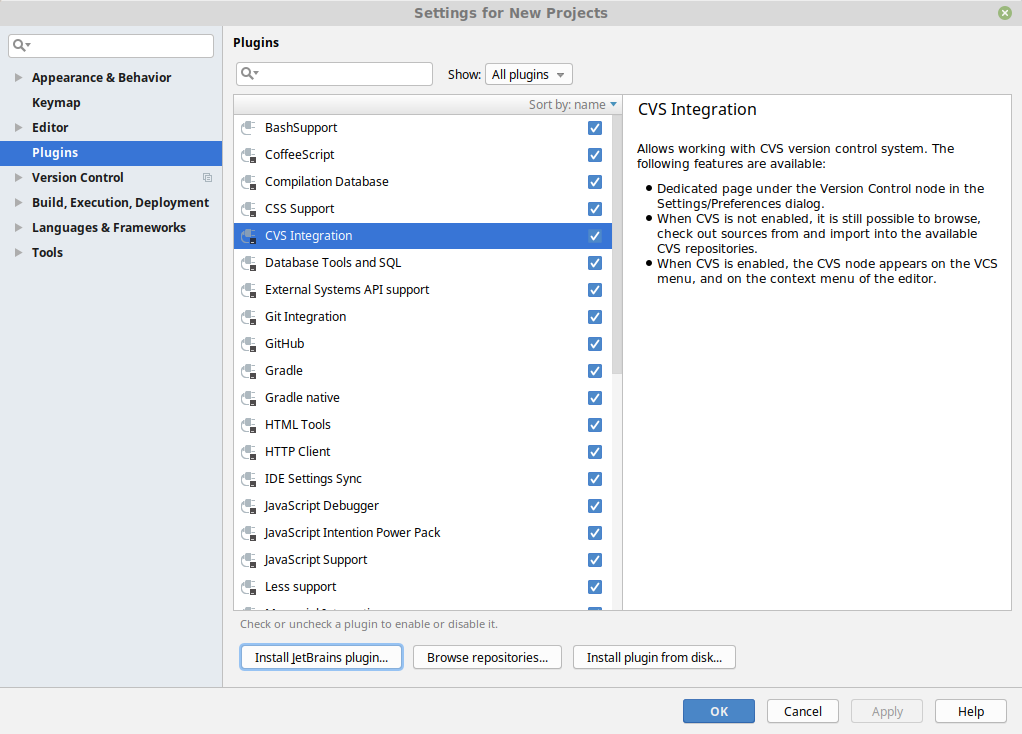The width and height of the screenshot is (1022, 734).
Task: Confirm settings with OK button
Action: pyautogui.click(x=719, y=711)
